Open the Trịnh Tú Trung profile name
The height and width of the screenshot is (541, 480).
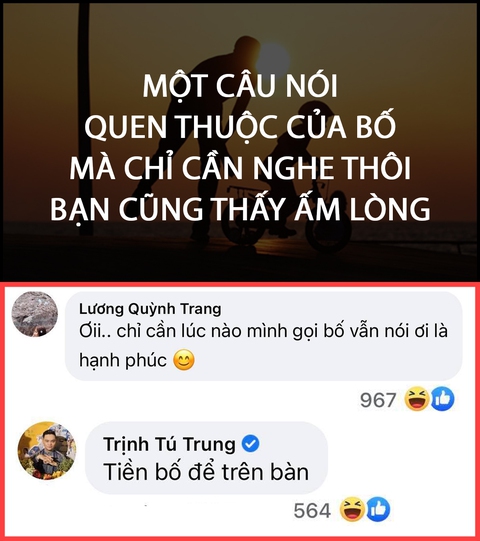point(169,444)
